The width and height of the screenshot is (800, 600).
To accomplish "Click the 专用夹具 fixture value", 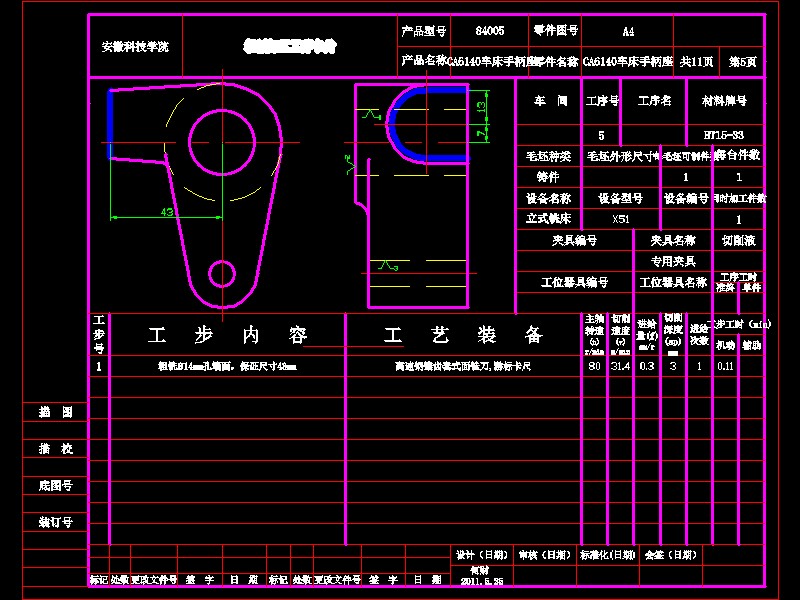I will coord(673,262).
